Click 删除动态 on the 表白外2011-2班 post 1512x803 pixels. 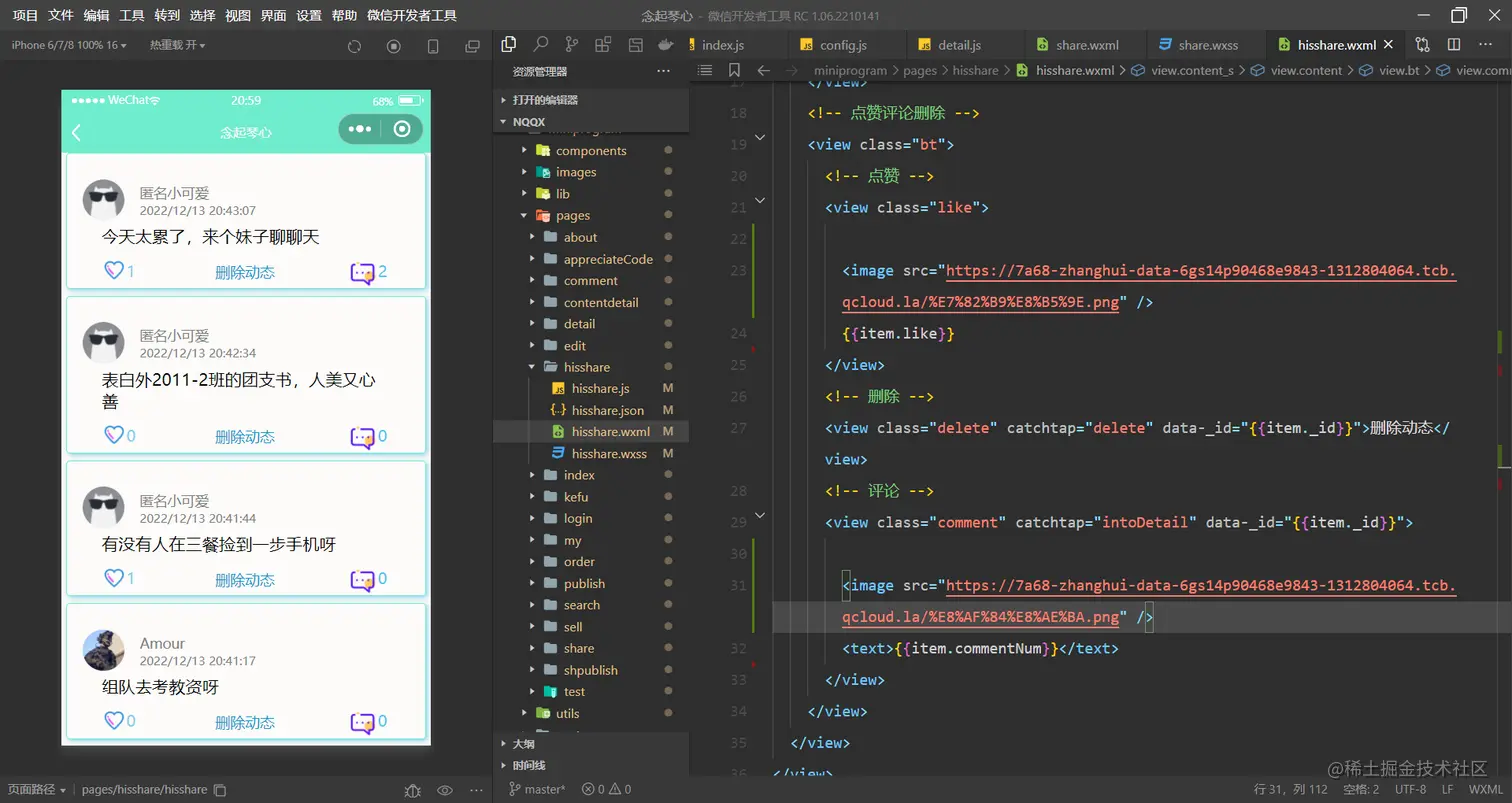click(245, 437)
